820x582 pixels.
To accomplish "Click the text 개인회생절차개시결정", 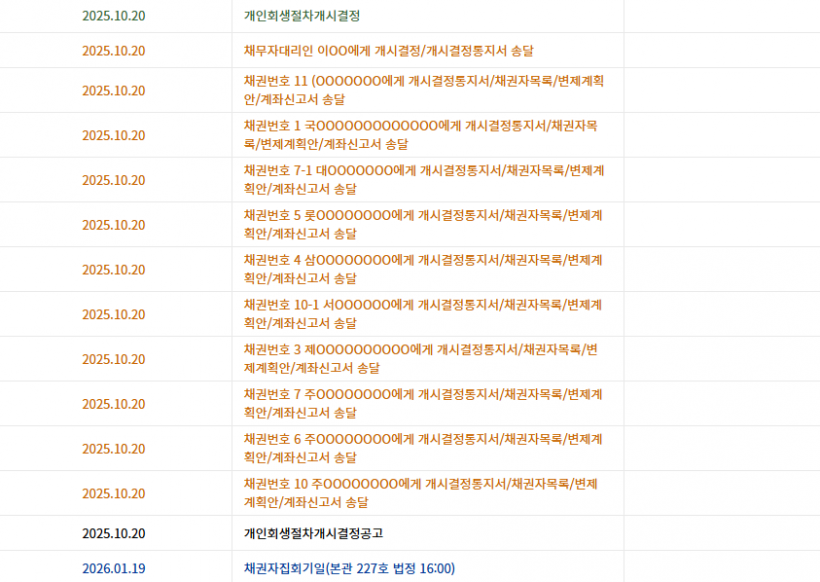I will (x=302, y=16).
